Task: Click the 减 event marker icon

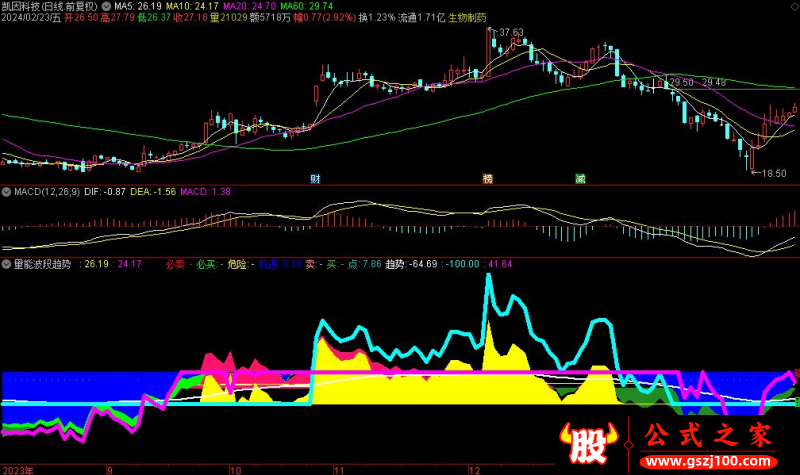Action: (579, 179)
